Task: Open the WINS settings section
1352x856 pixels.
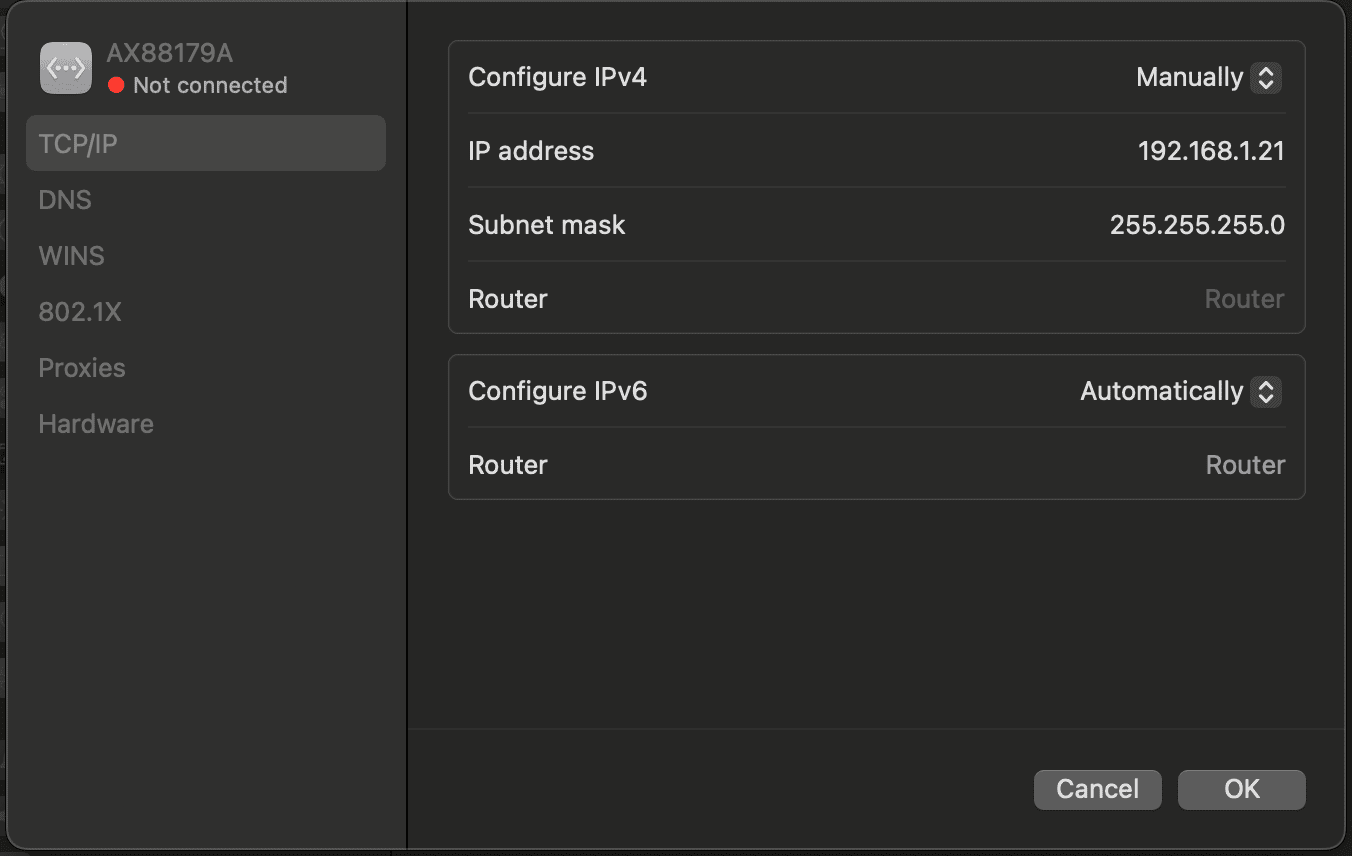Action: coord(71,256)
